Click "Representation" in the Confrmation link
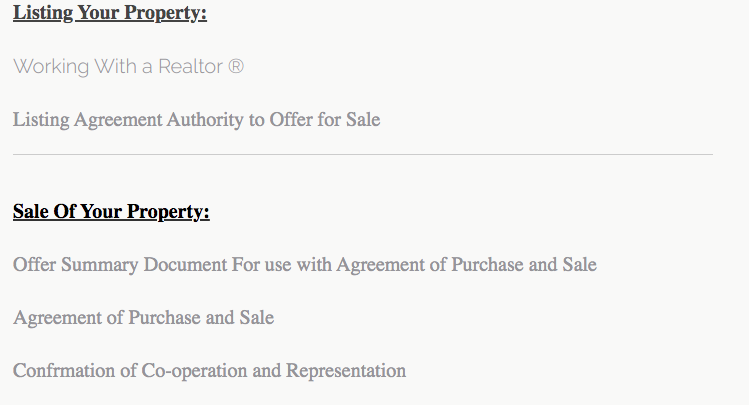 click(346, 371)
